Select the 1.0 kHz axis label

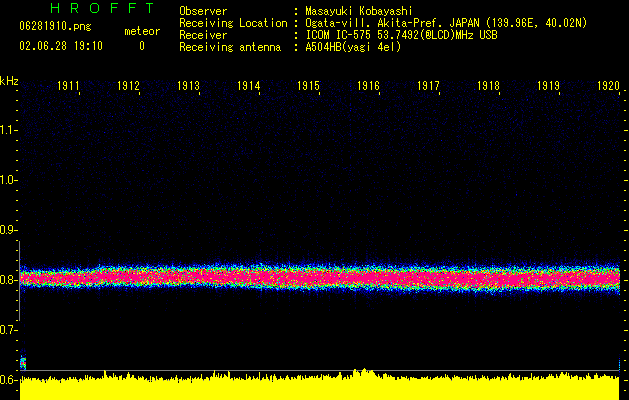click(9, 180)
